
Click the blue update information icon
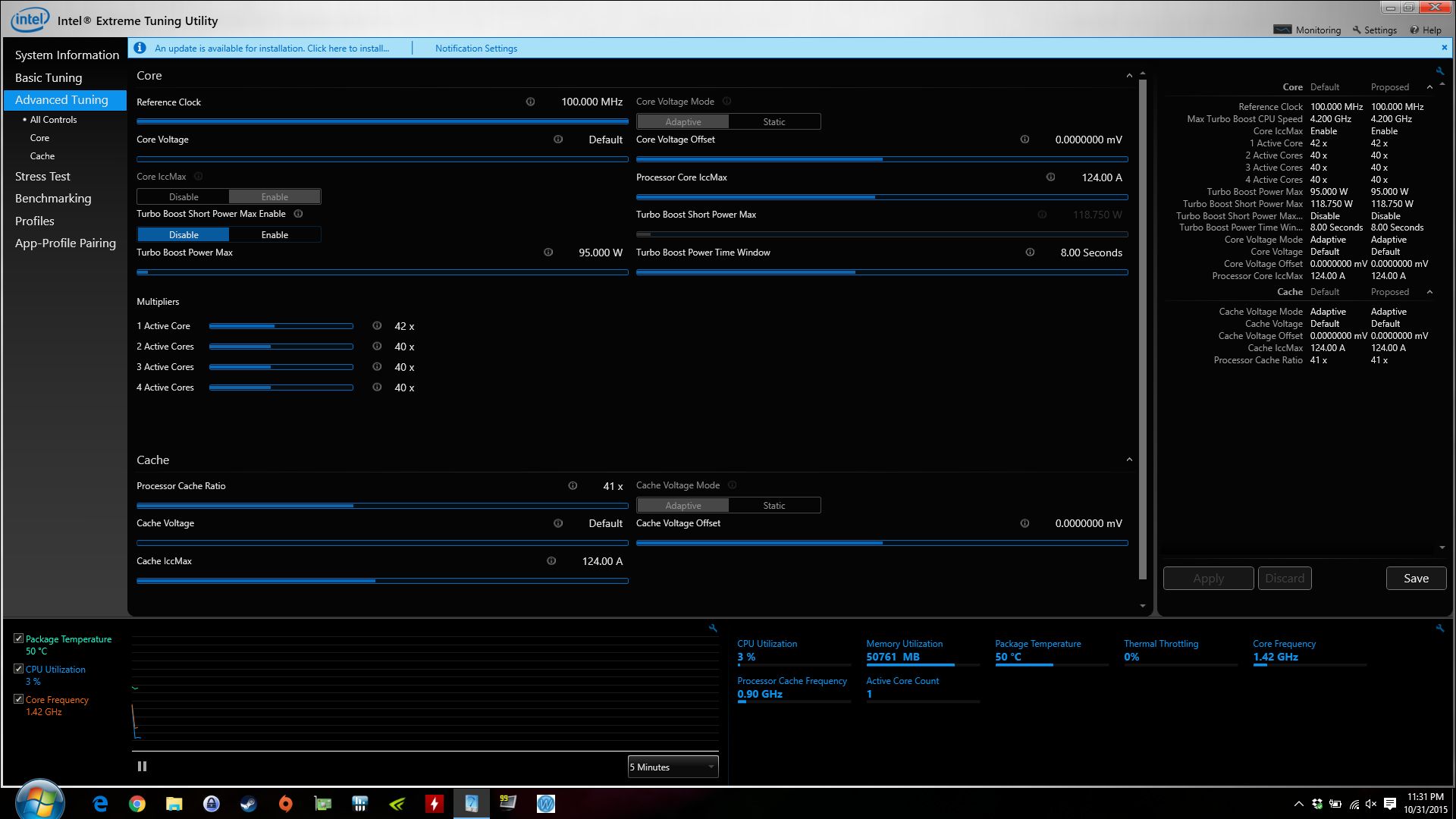tap(140, 48)
